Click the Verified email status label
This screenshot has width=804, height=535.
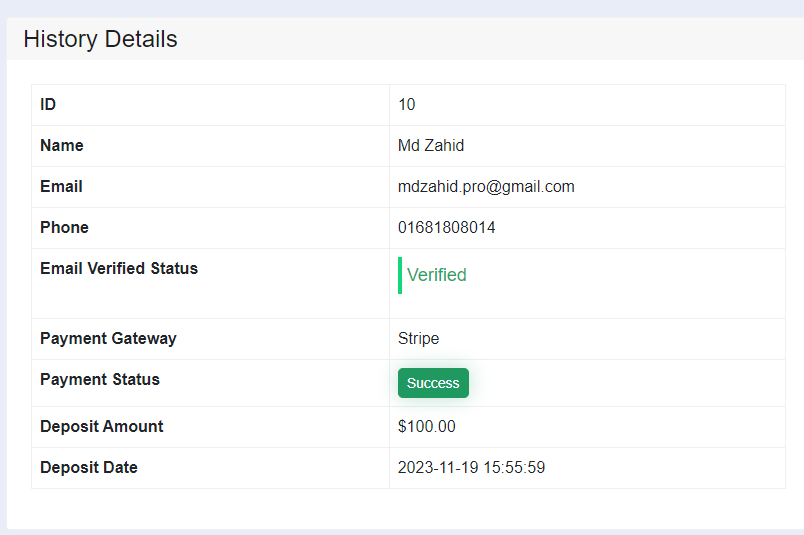(x=436, y=275)
